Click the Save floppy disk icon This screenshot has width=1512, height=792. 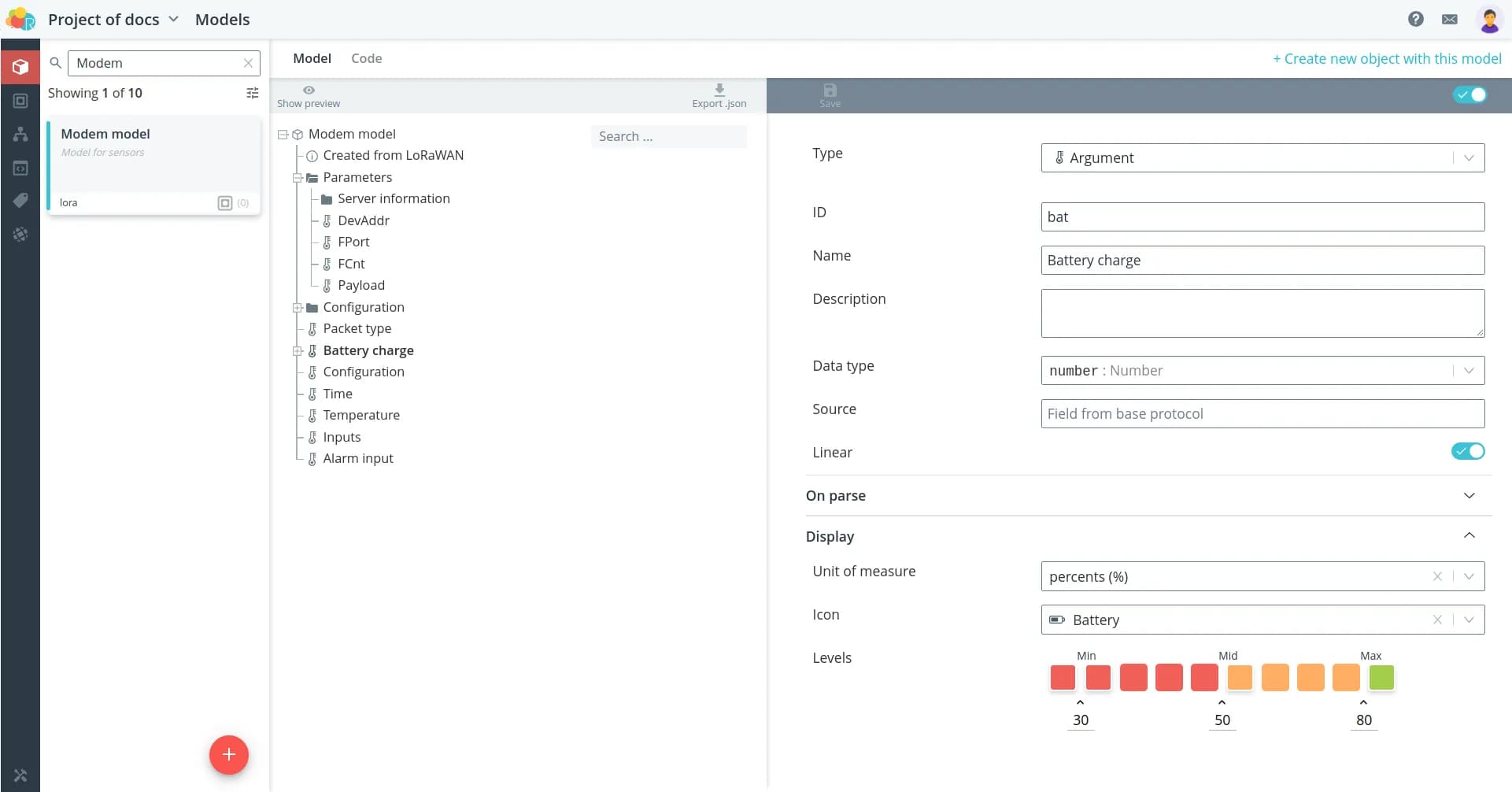click(830, 91)
